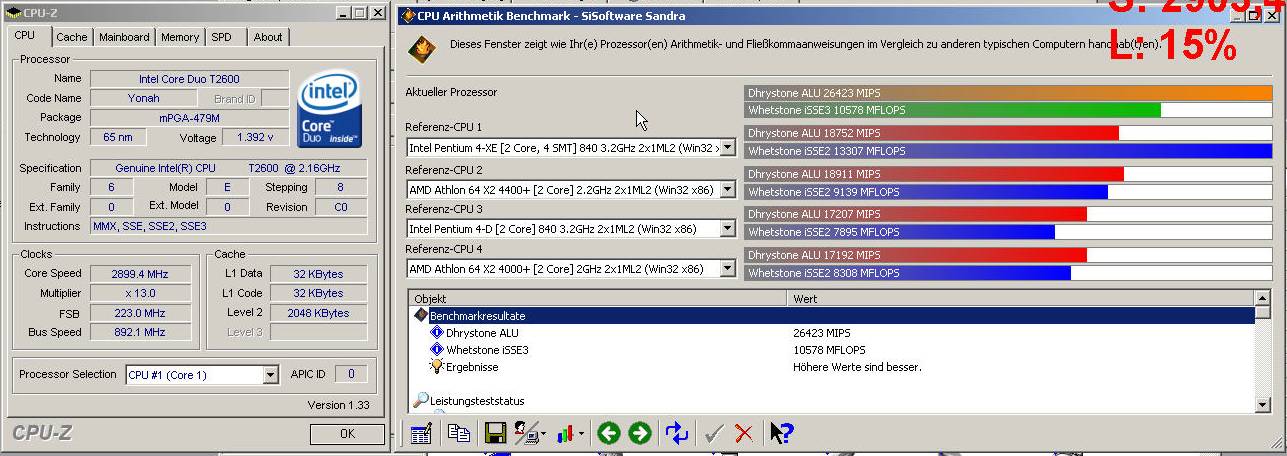Click the green back arrow icon
The width and height of the screenshot is (1287, 456).
tap(608, 433)
